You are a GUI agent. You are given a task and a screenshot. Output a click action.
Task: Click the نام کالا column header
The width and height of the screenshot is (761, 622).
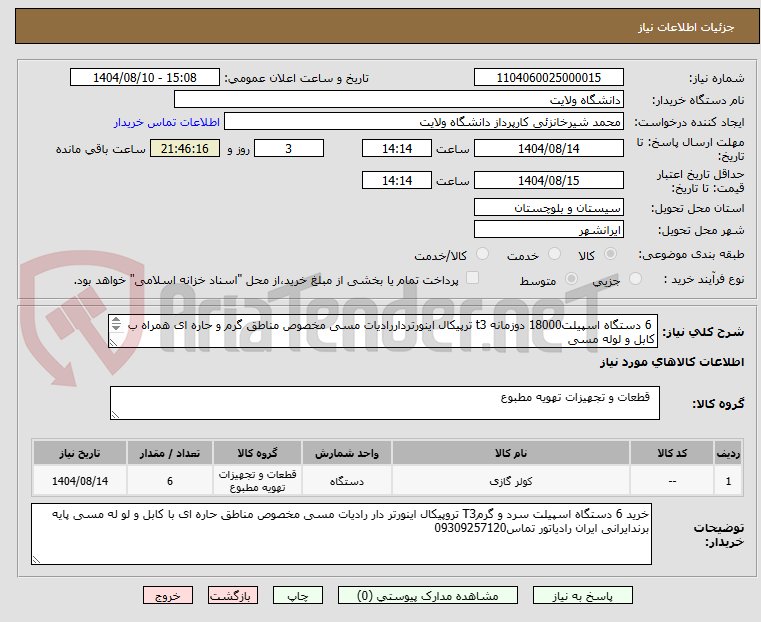[511, 453]
